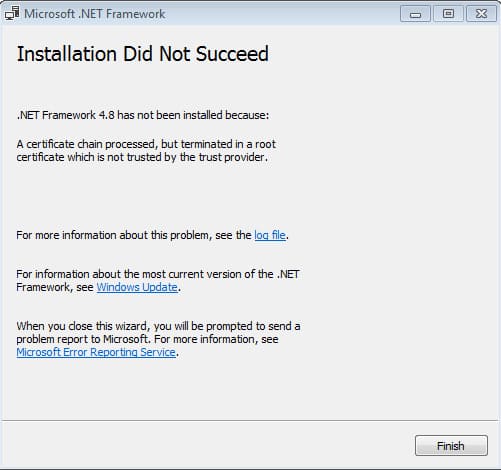The height and width of the screenshot is (470, 501).
Task: Open the log file link
Action: pos(270,235)
